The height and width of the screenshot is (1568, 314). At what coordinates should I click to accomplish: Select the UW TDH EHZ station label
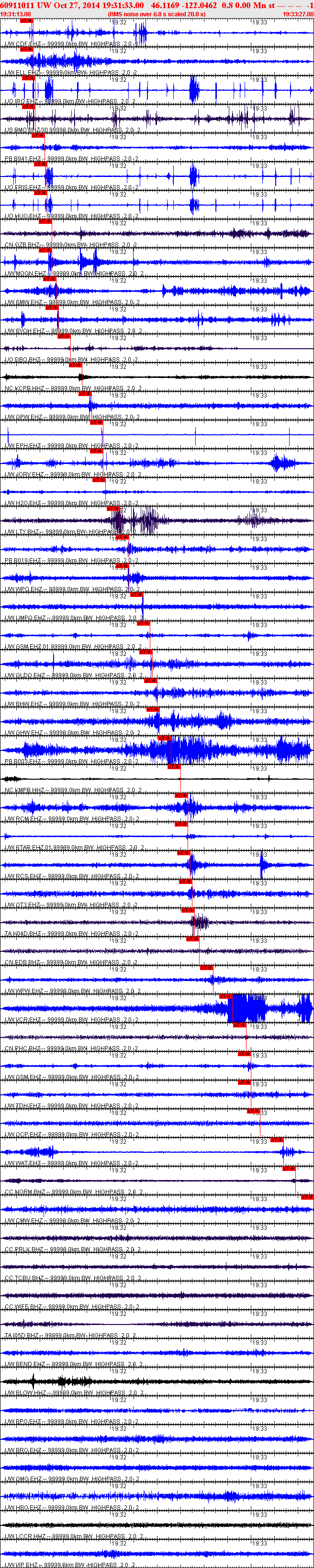pyautogui.click(x=72, y=1106)
